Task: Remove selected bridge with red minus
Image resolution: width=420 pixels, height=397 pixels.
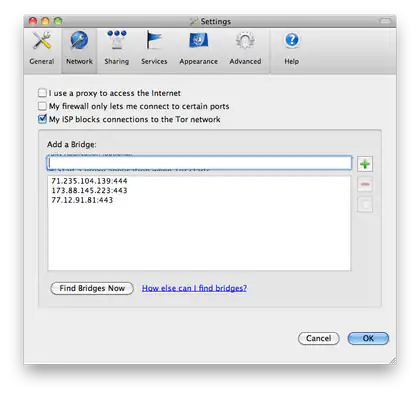Action: (365, 184)
